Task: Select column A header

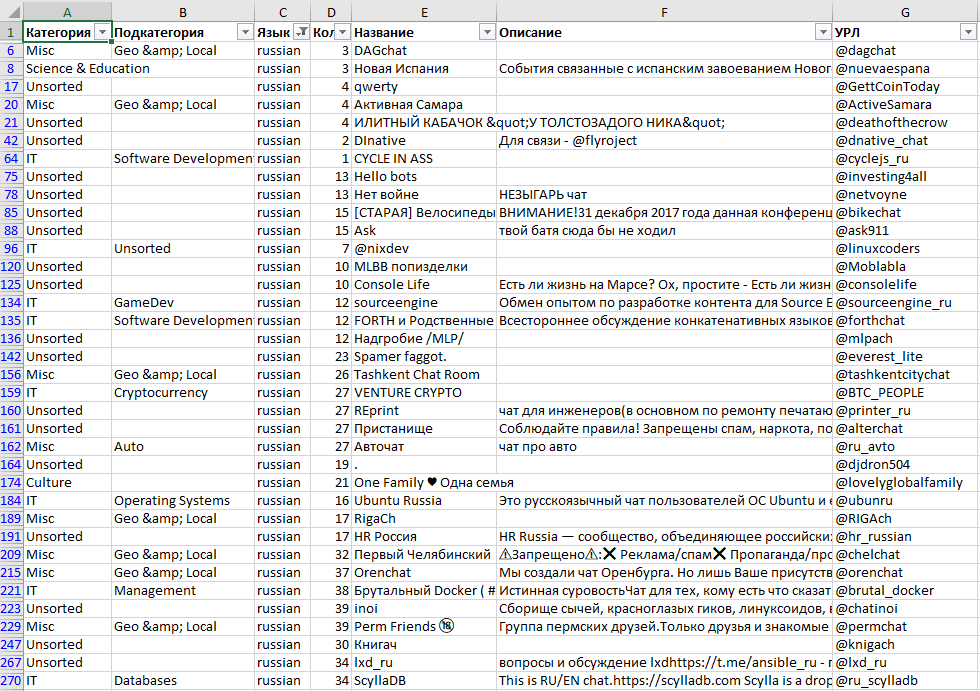Action: click(67, 11)
